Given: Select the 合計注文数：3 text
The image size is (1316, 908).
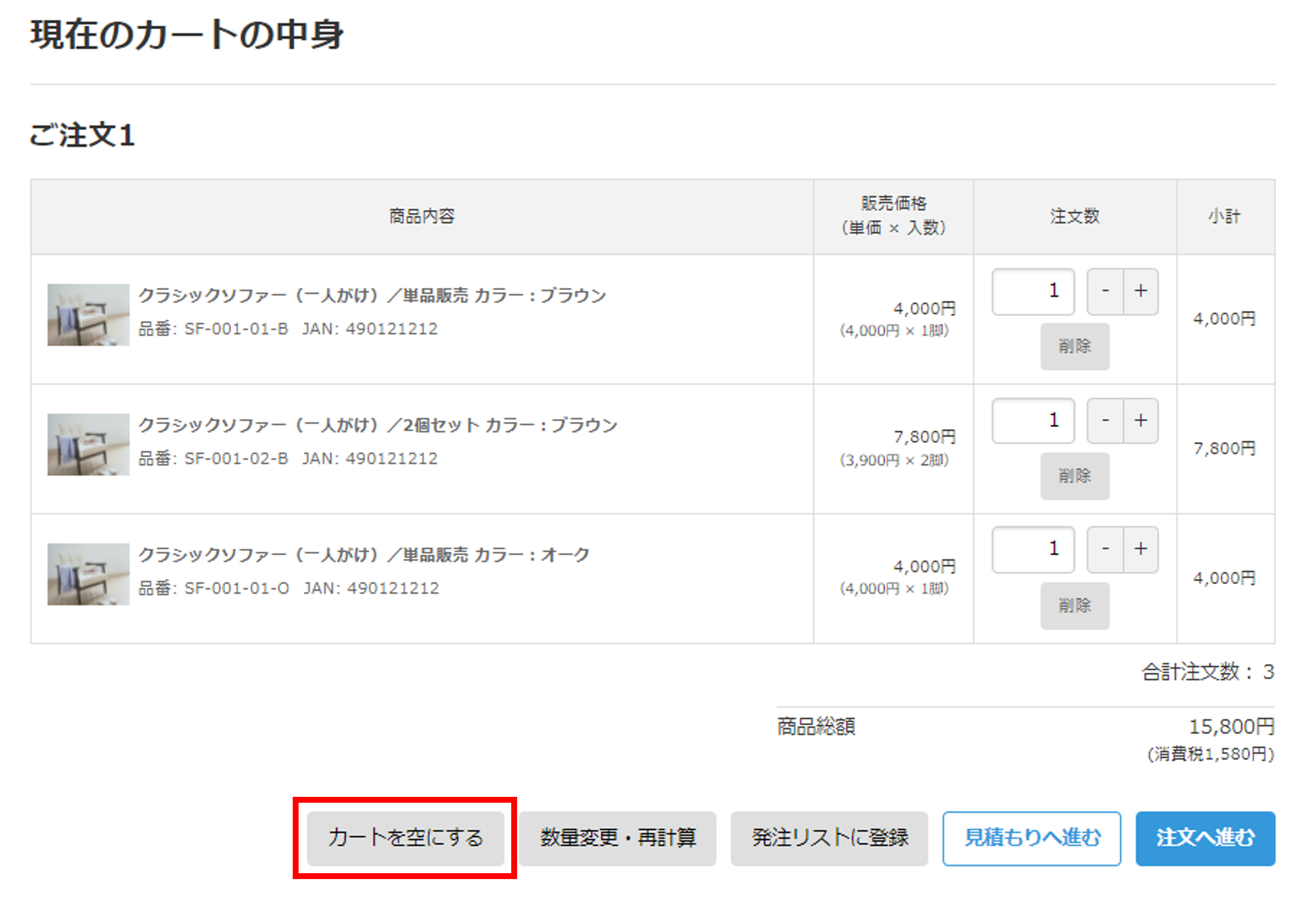Looking at the screenshot, I should (x=1208, y=672).
